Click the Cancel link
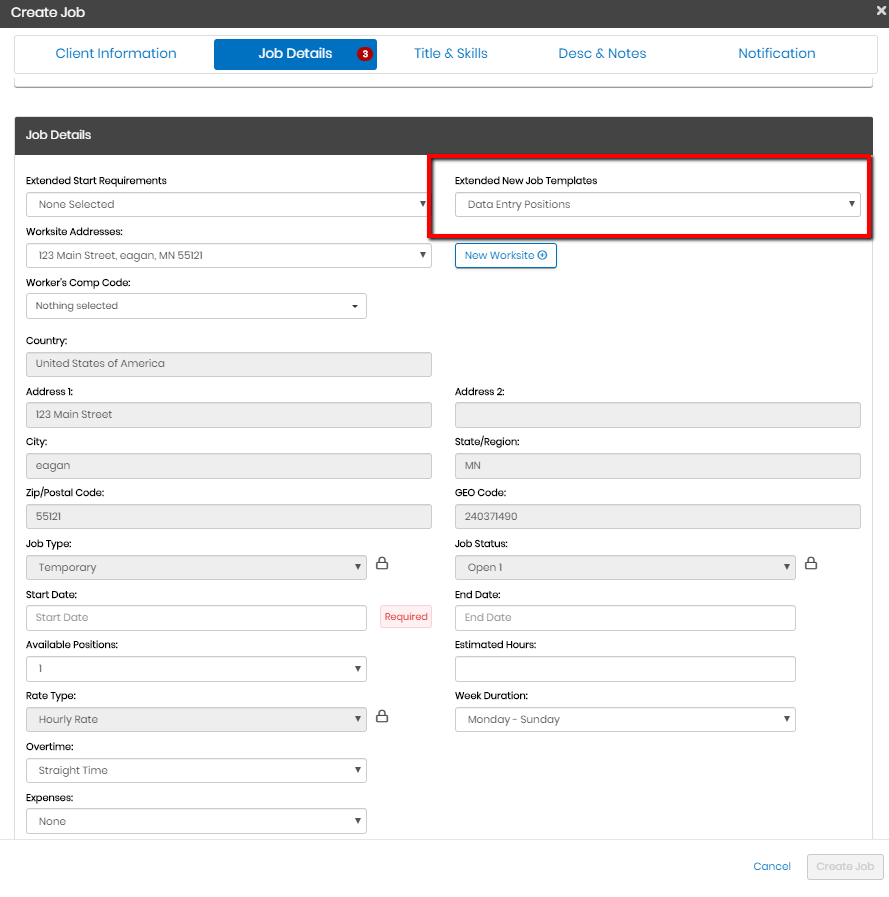This screenshot has width=889, height=897. point(772,867)
